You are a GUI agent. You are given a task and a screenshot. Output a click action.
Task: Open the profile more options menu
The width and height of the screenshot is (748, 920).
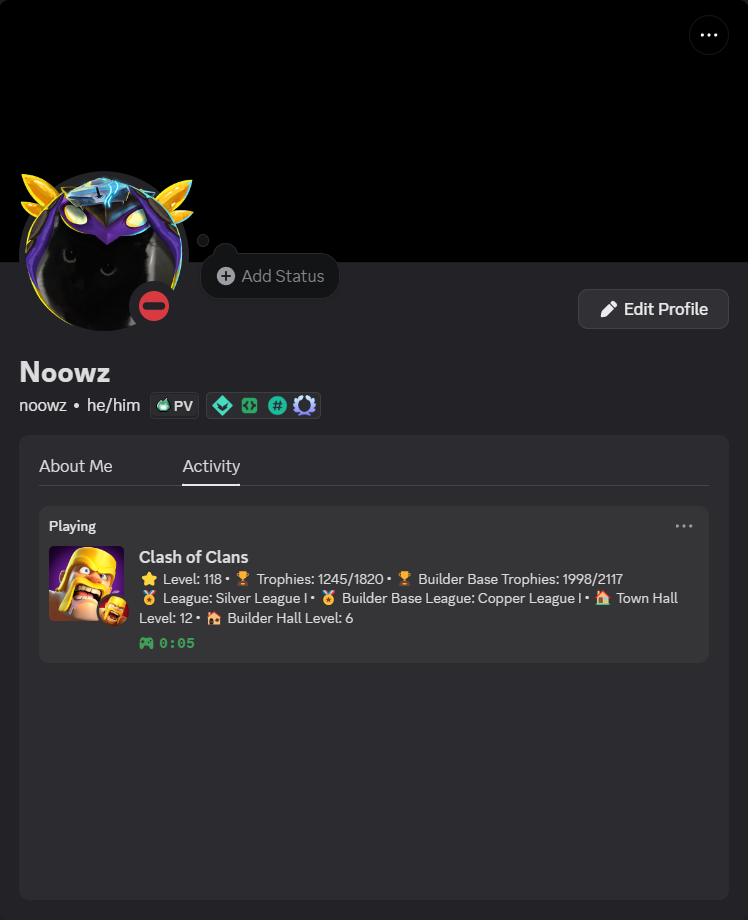tap(709, 35)
